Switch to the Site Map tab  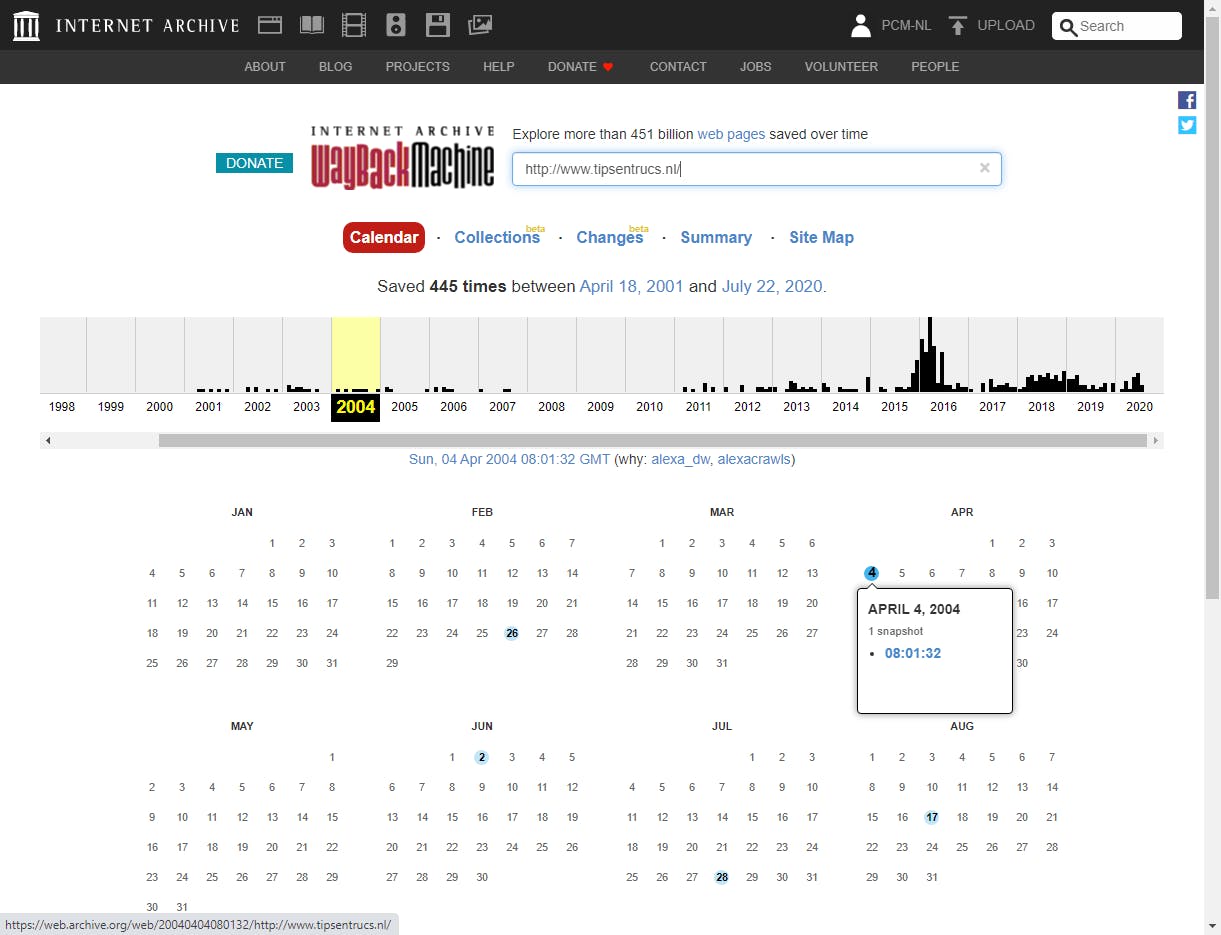point(821,237)
